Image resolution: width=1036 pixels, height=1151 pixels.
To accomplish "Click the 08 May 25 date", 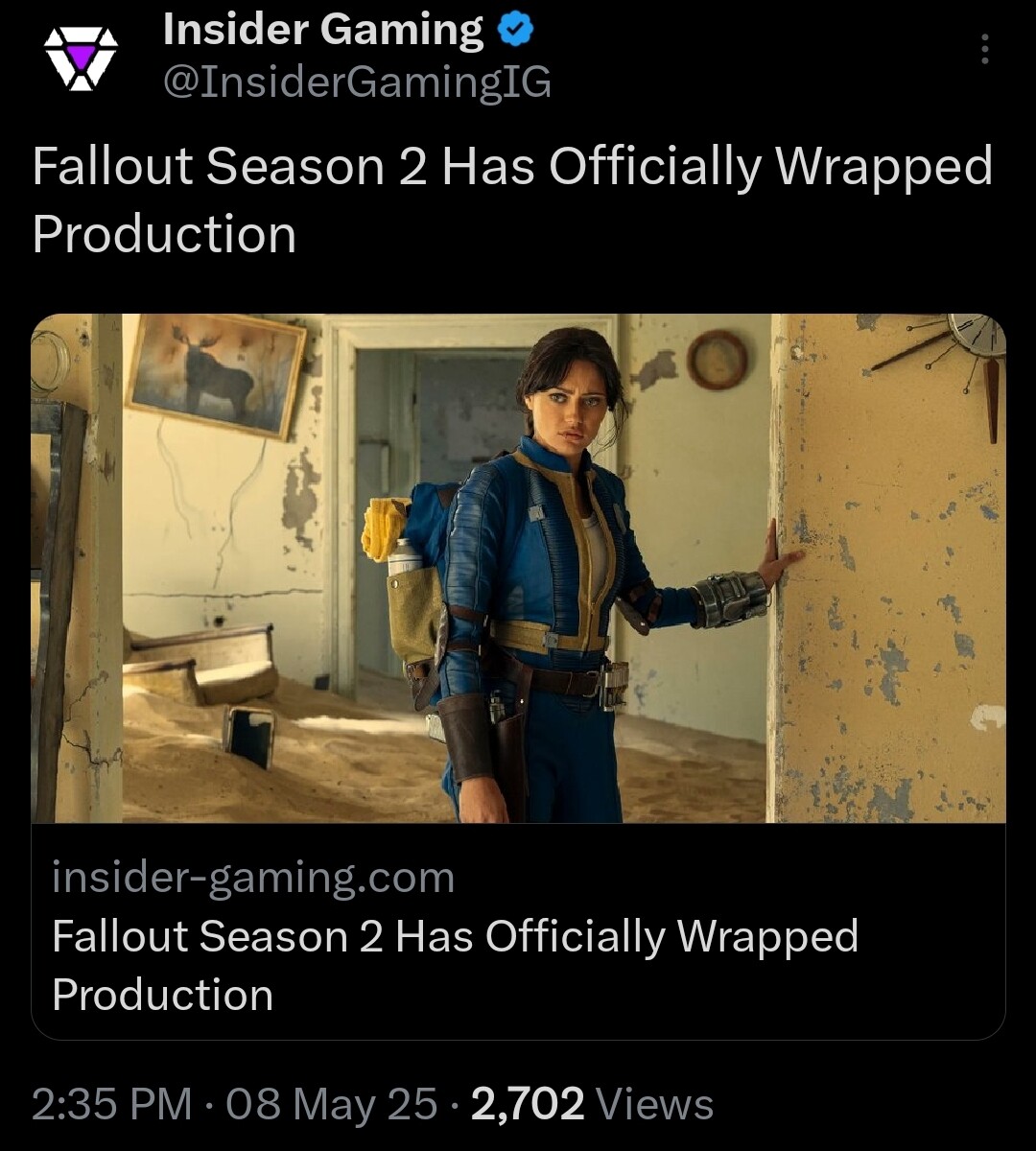I will coord(333,1104).
